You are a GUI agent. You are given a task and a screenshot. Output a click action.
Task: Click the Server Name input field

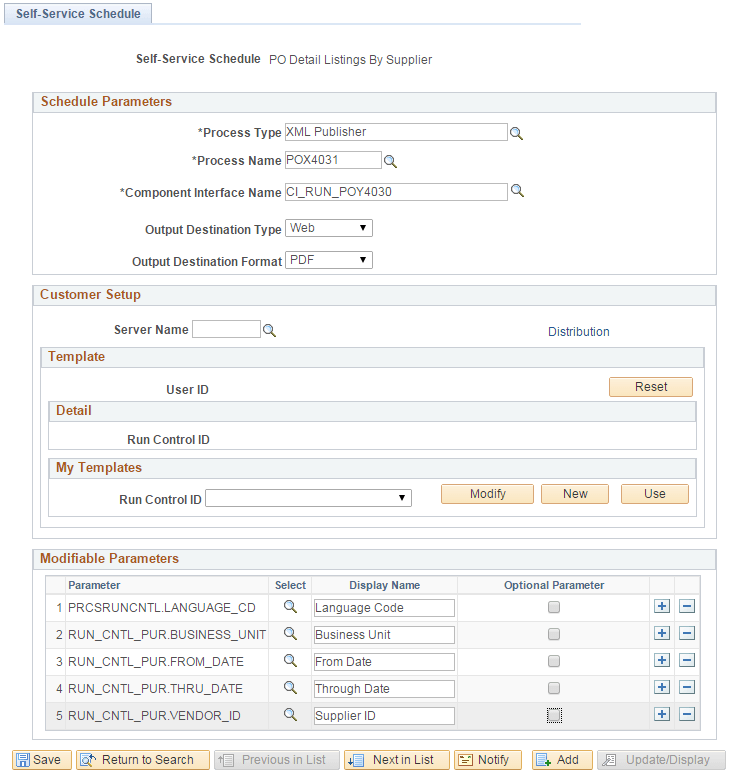226,329
